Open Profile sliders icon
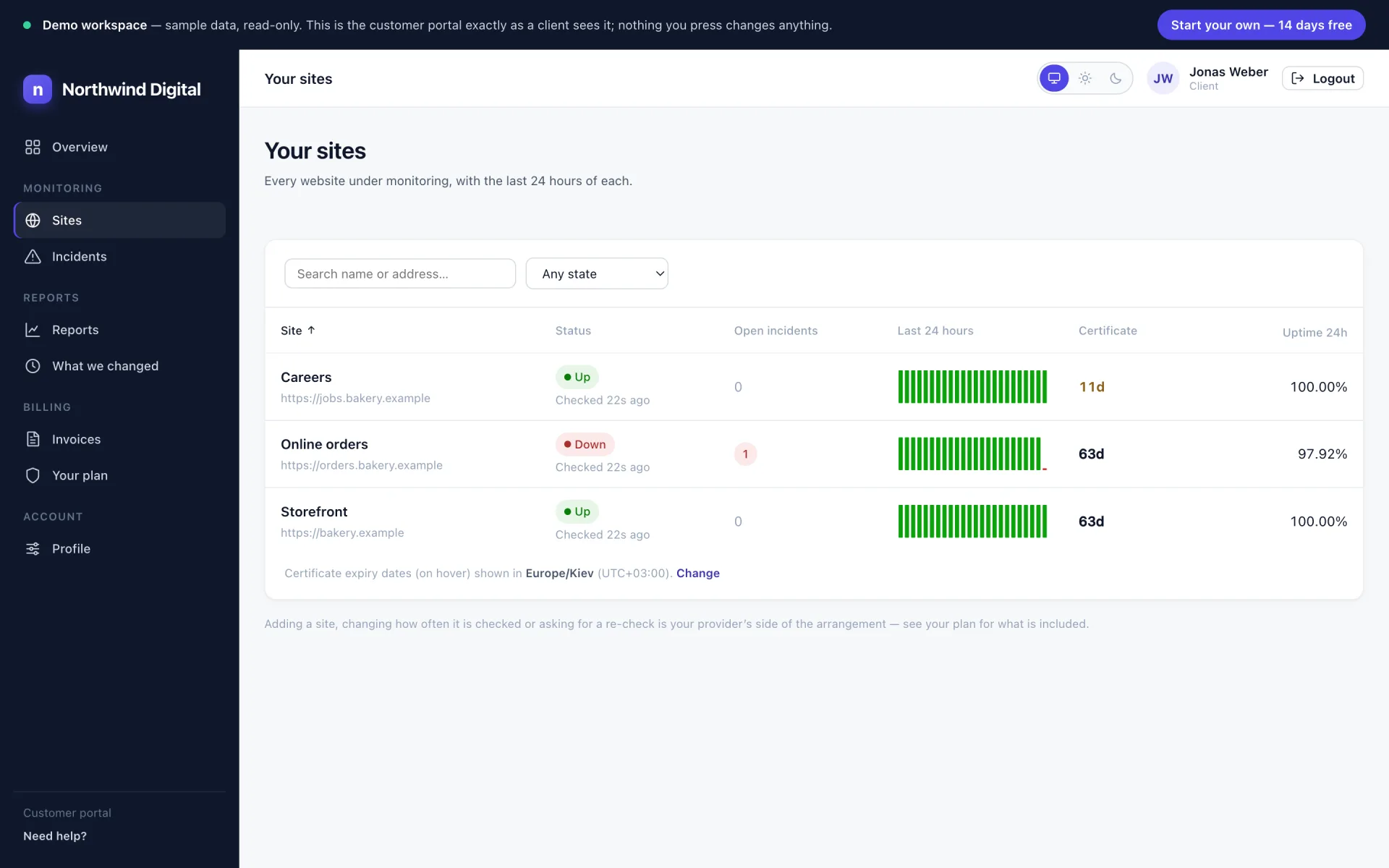This screenshot has width=1389, height=868. click(x=33, y=548)
